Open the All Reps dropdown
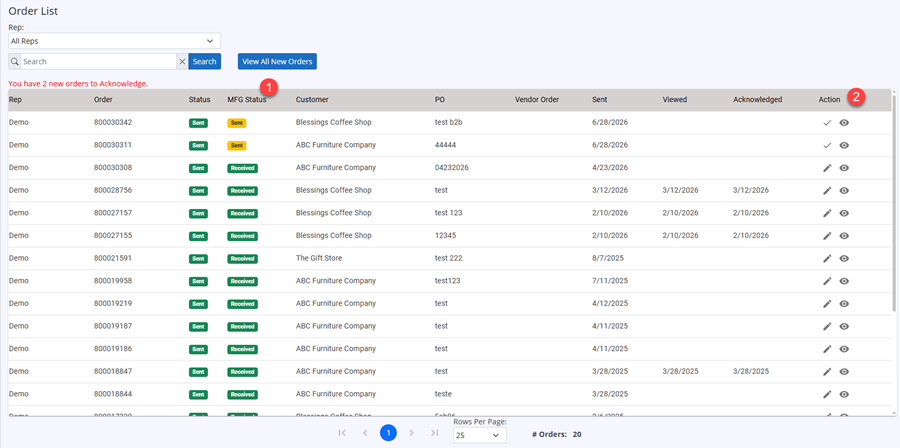 (114, 41)
